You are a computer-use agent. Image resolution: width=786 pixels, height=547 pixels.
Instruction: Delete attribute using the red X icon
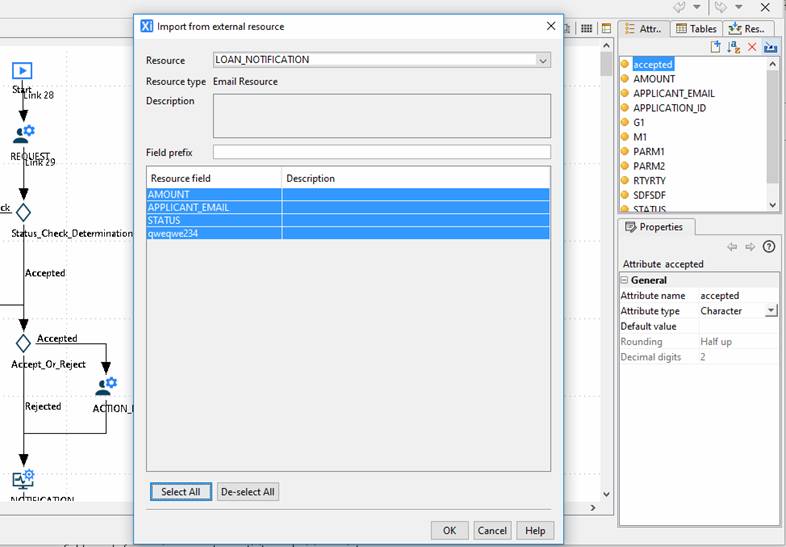pos(752,47)
